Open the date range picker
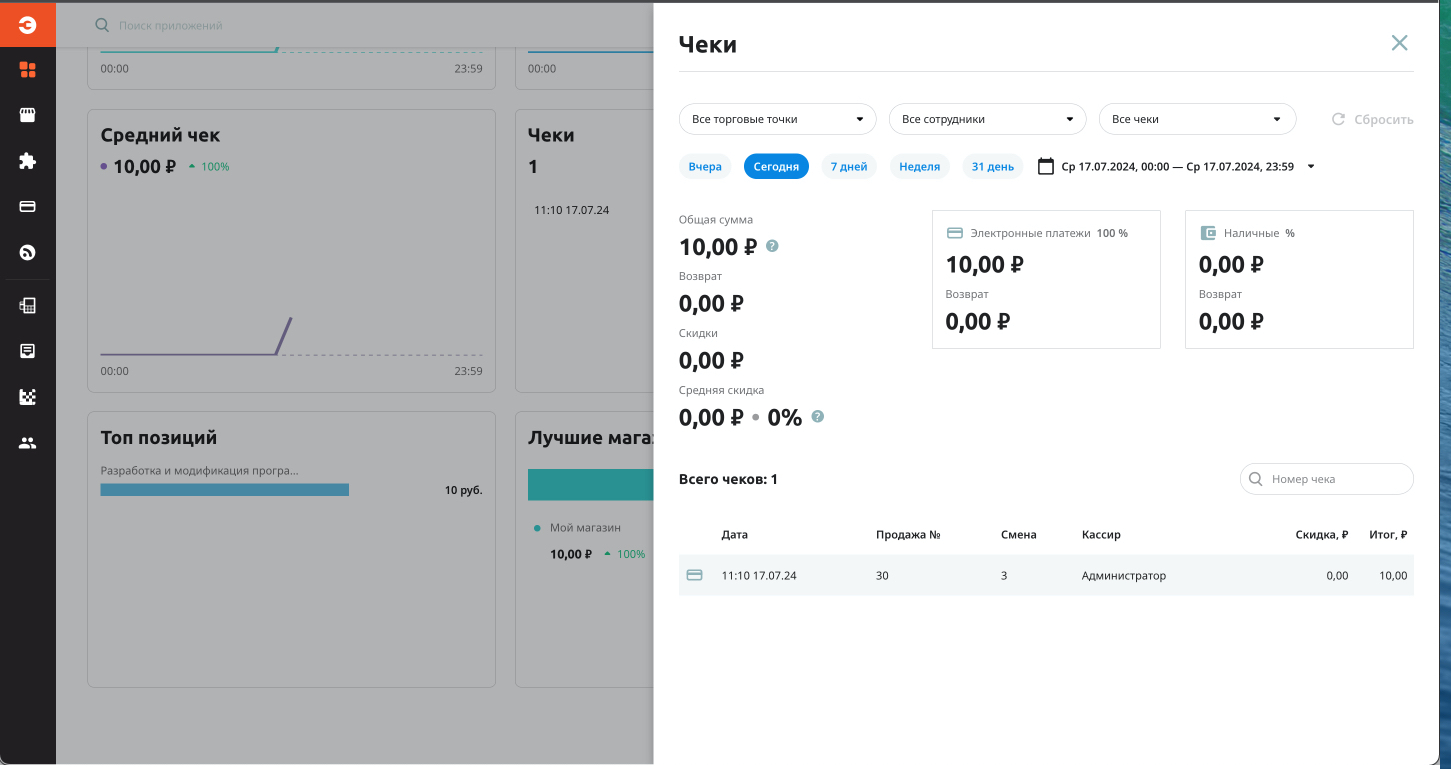1451x769 pixels. click(1176, 167)
